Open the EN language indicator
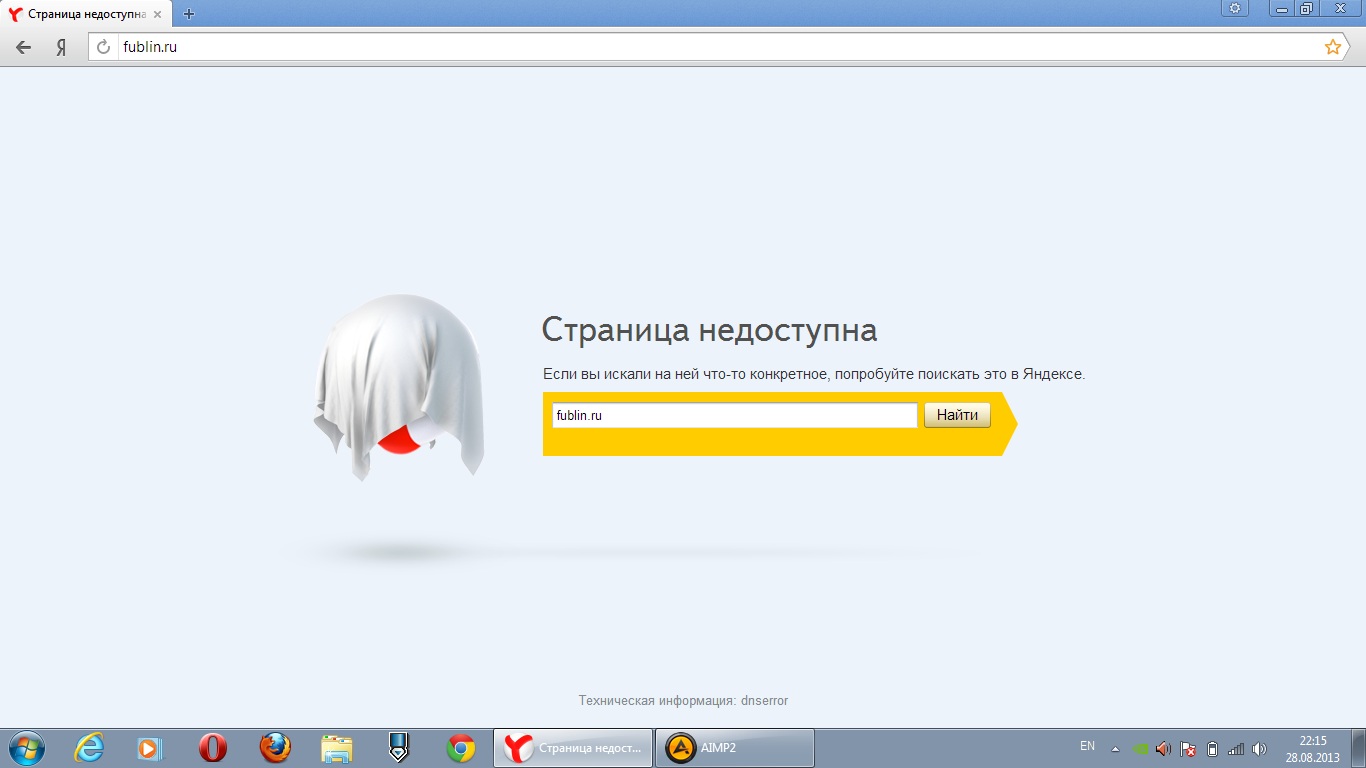The width and height of the screenshot is (1366, 768). [x=1087, y=746]
